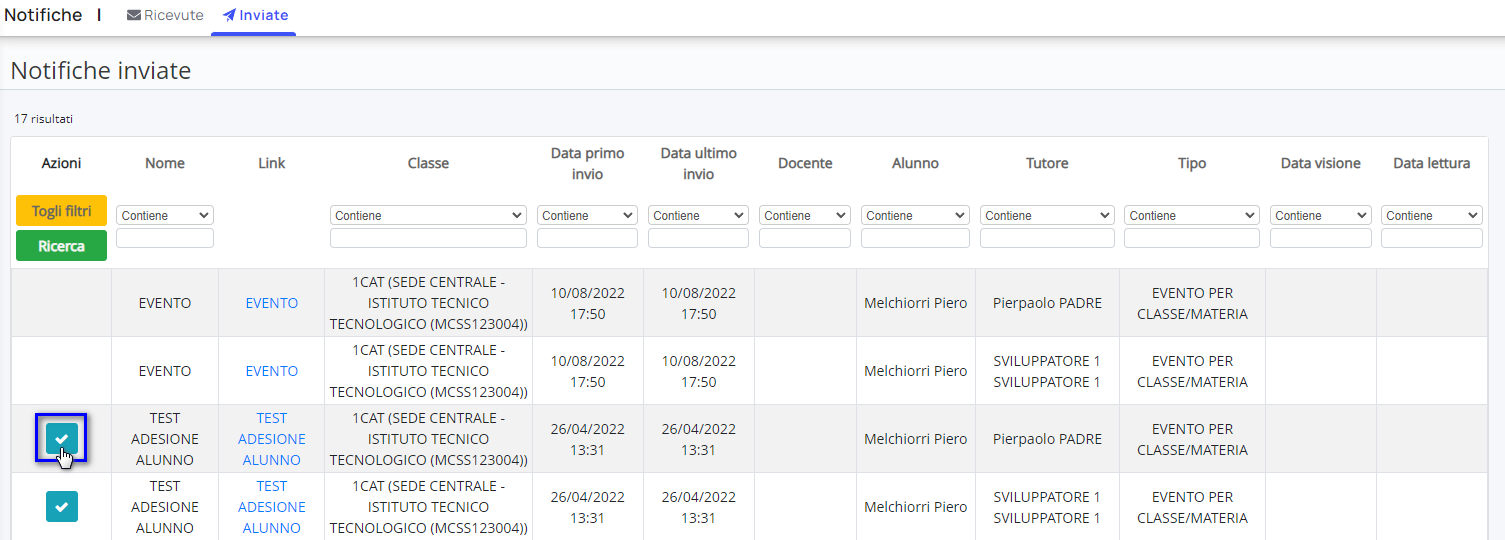Click the green Ricerca button
Viewport: 1505px width, 540px height.
pyautogui.click(x=62, y=245)
